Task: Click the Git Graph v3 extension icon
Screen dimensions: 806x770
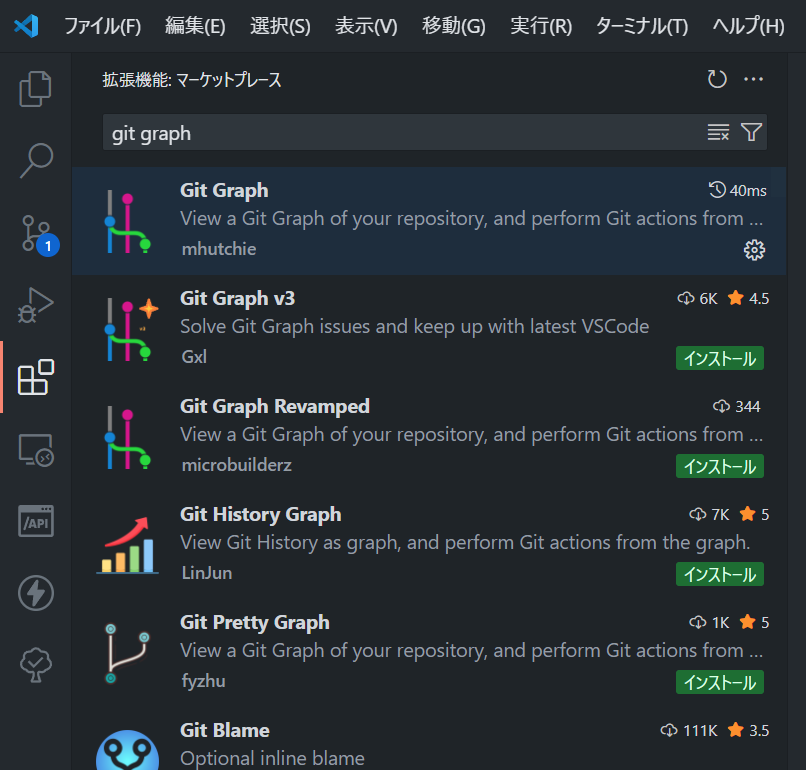Action: pos(131,330)
